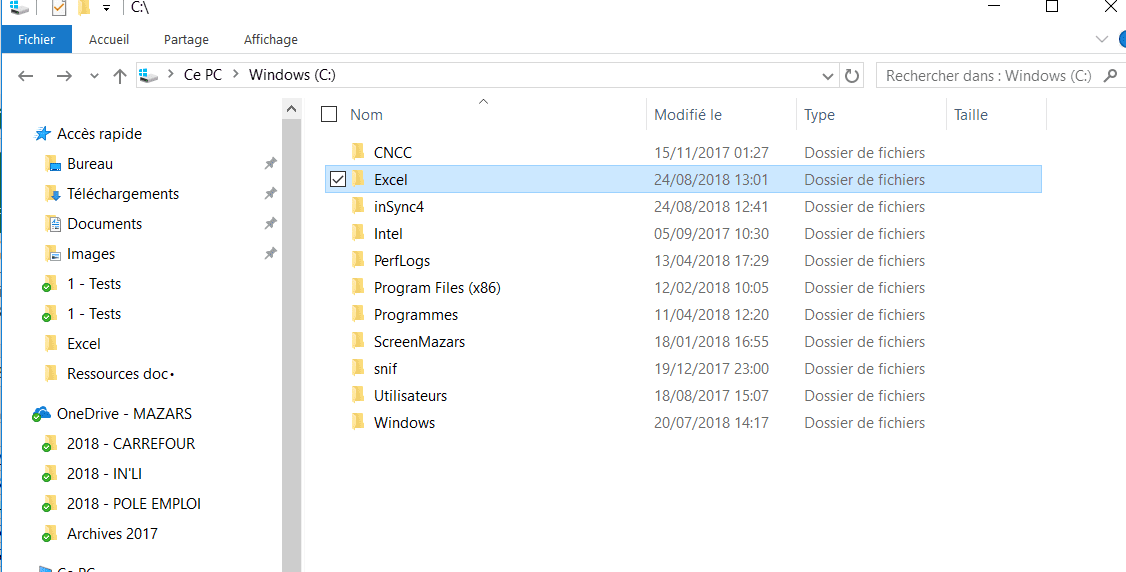Click the Back navigation arrow

point(26,76)
